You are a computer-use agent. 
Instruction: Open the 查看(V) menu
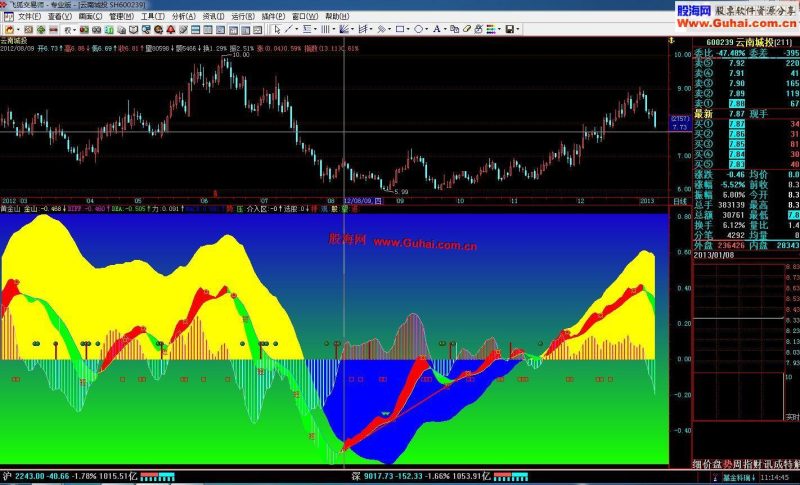pos(59,17)
